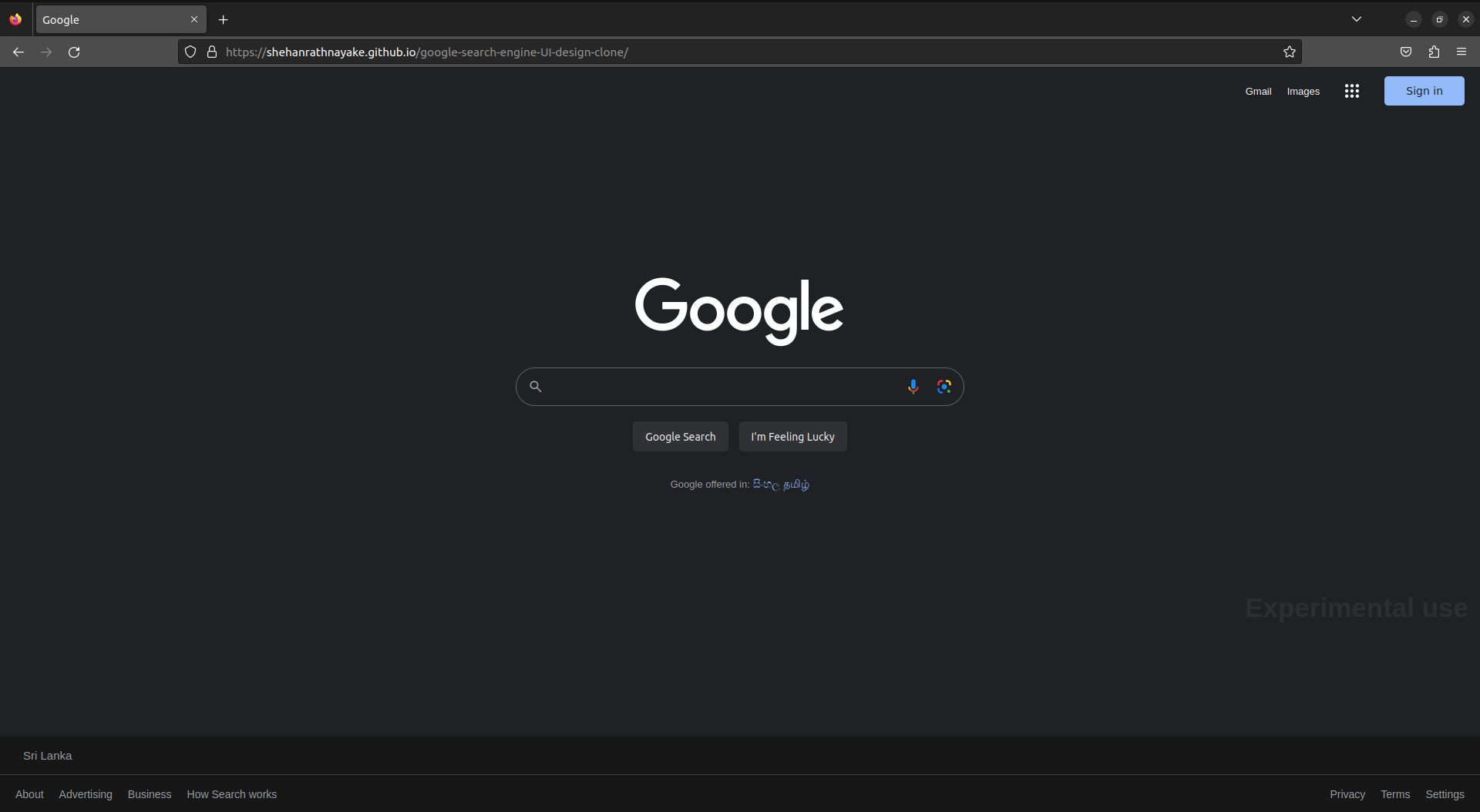Switch language to Sinhala link

click(766, 485)
